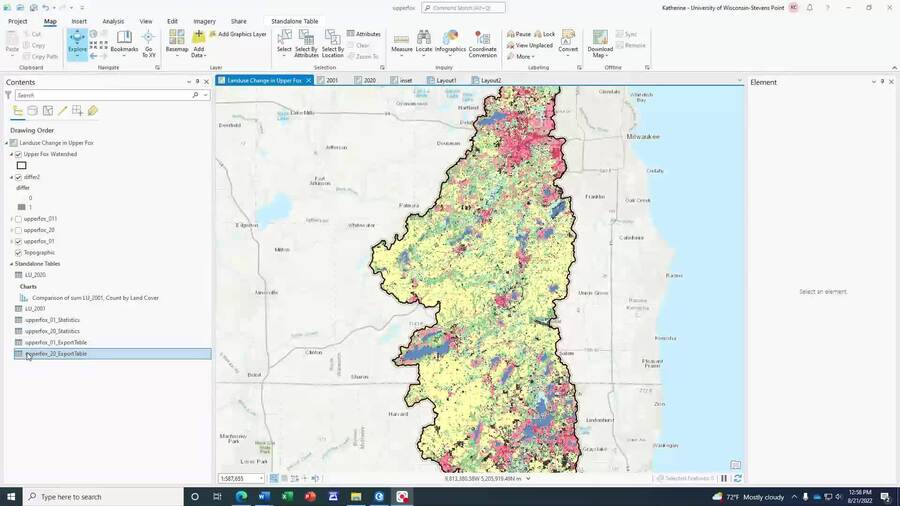Viewport: 900px width, 506px height.
Task: Collapse the Landuse Change in Upper Fox map
Action: [6, 143]
